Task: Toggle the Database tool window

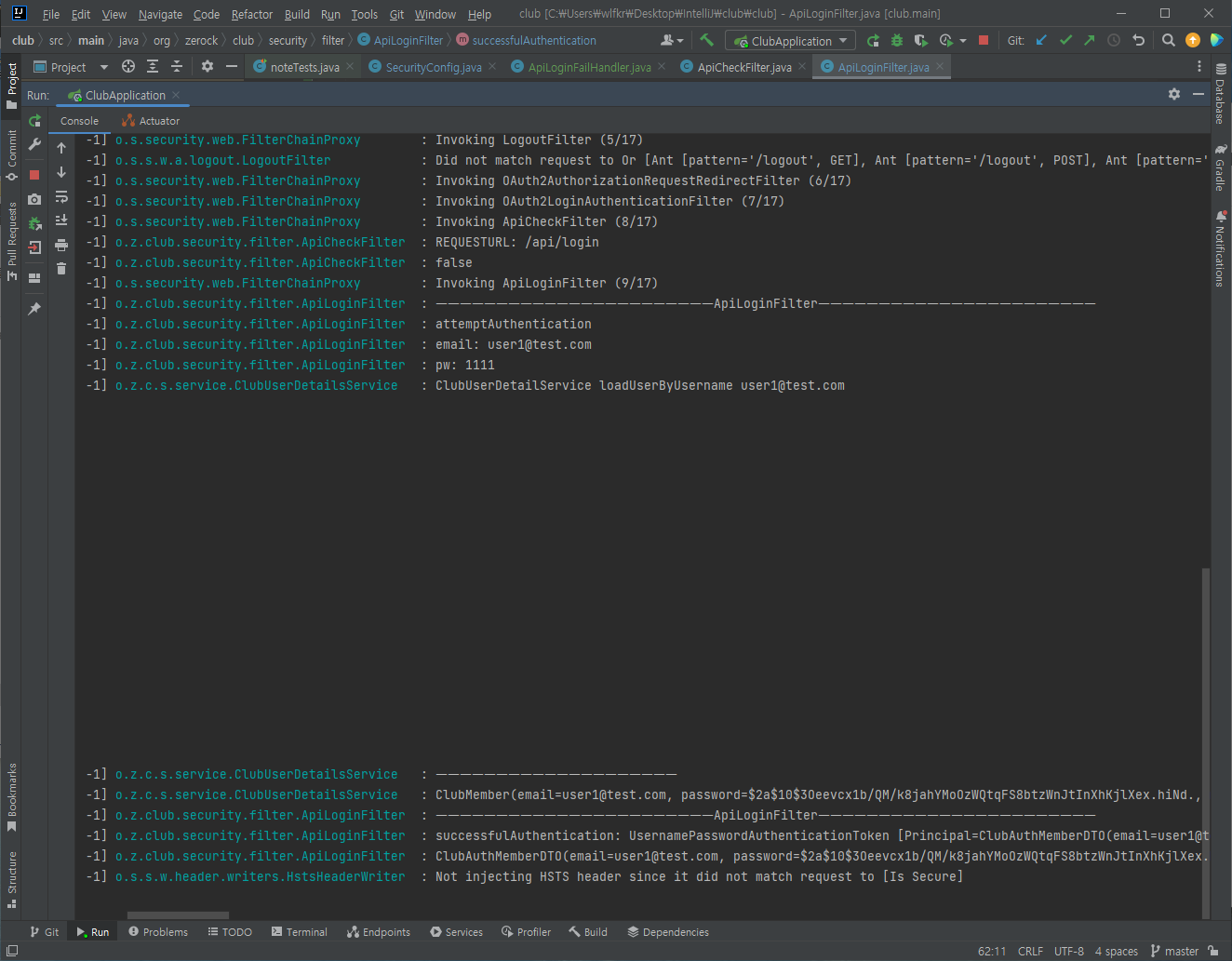Action: point(1220,94)
